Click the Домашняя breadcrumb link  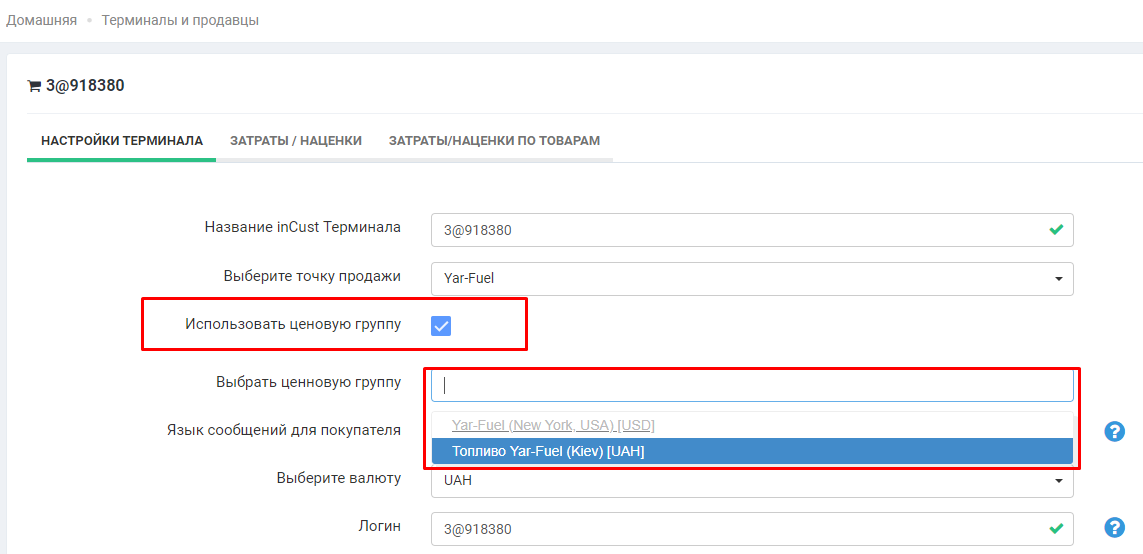tap(42, 20)
